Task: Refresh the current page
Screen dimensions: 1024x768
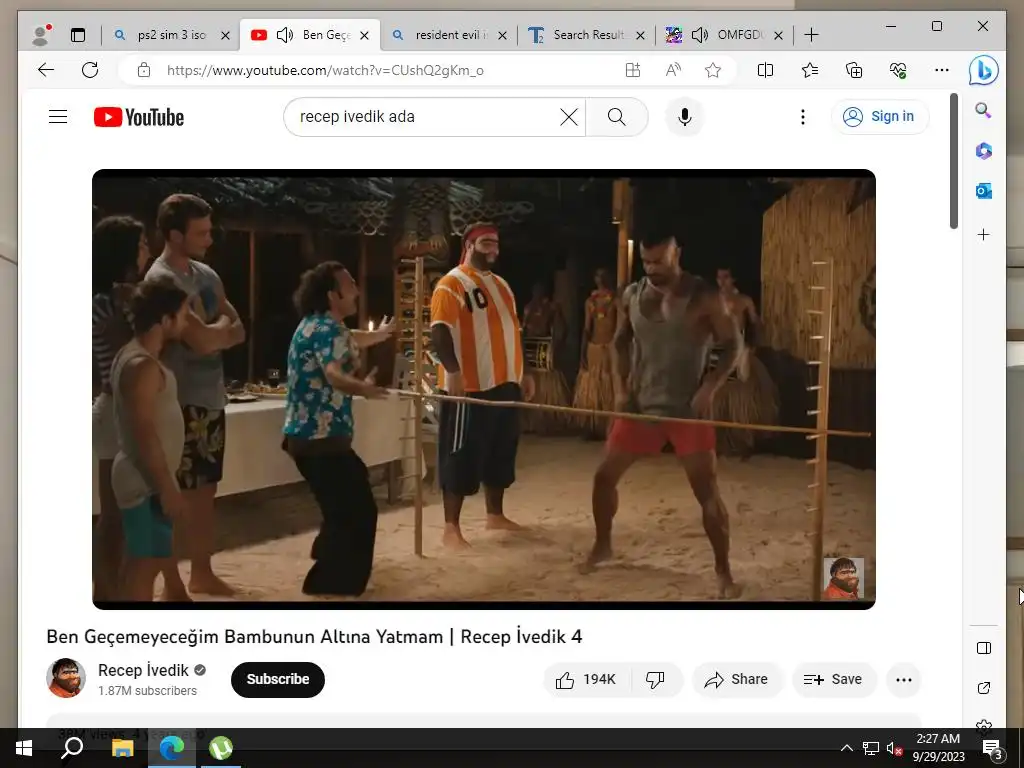Action: (90, 70)
